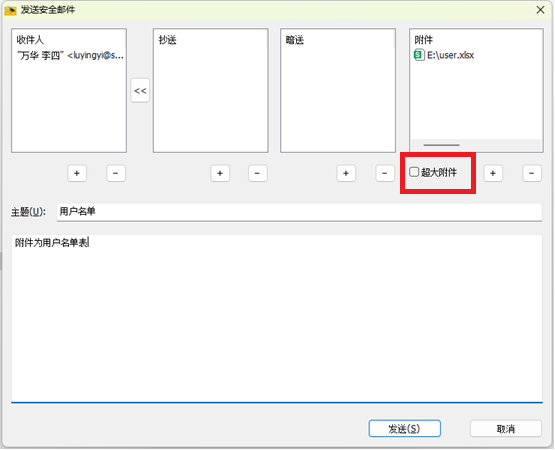The width and height of the screenshot is (555, 450).
Task: Click the << move-to-recipients arrow button
Action: [140, 91]
